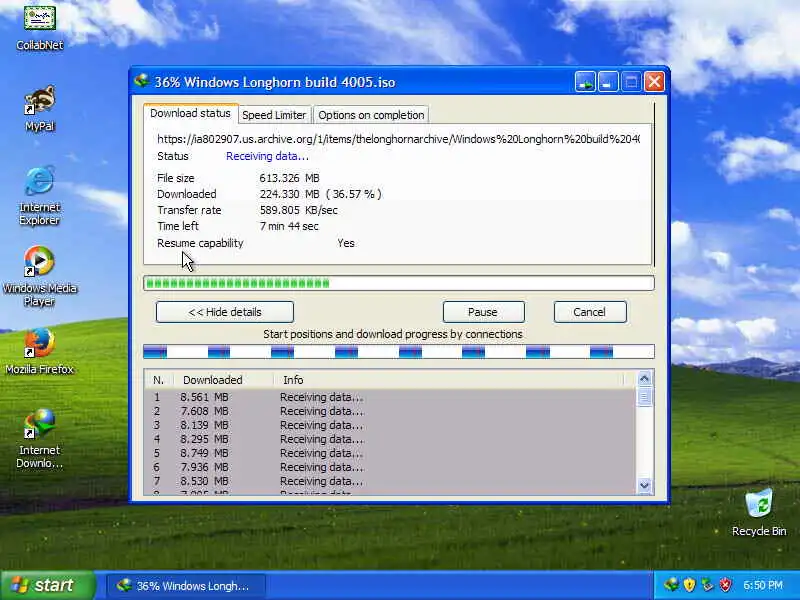The height and width of the screenshot is (600, 800).
Task: Click the Resume capability Yes value
Action: 346,243
